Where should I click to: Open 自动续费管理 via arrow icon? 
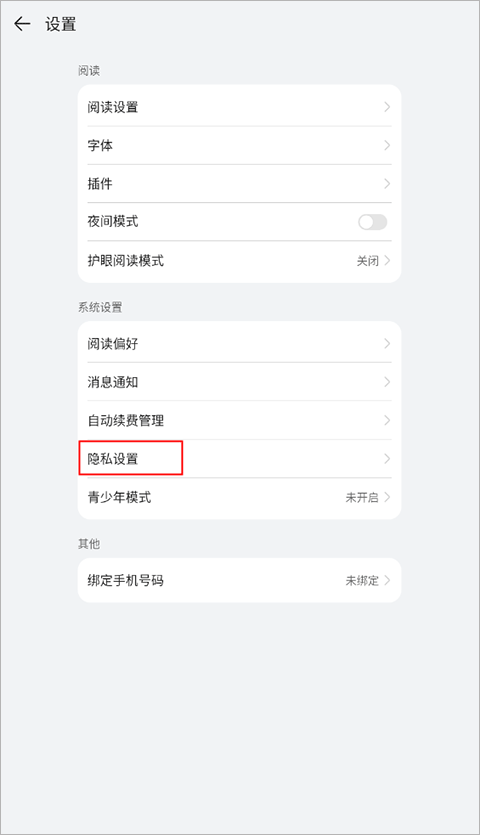[387, 420]
